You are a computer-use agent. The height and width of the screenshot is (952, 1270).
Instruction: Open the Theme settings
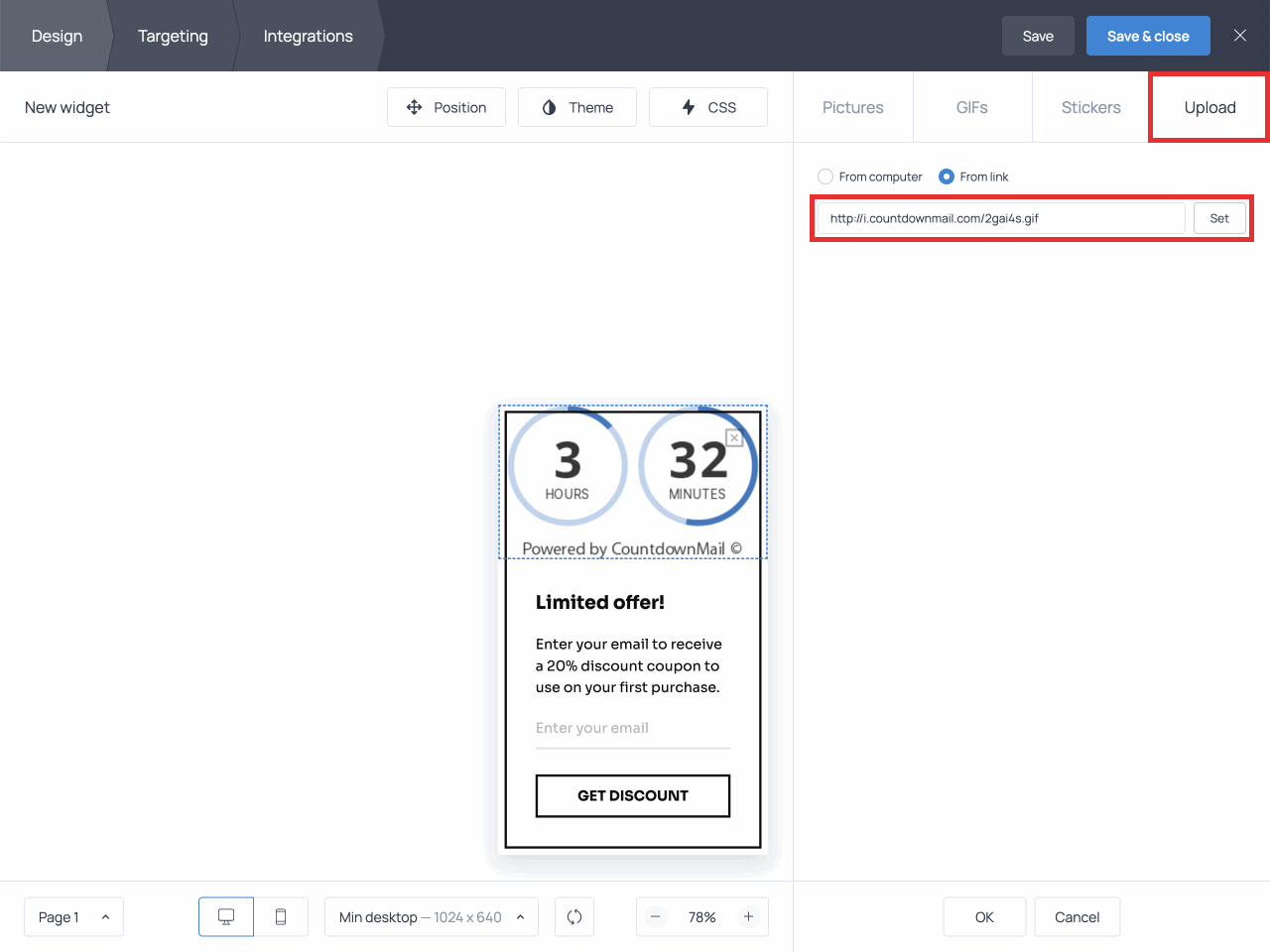577,106
